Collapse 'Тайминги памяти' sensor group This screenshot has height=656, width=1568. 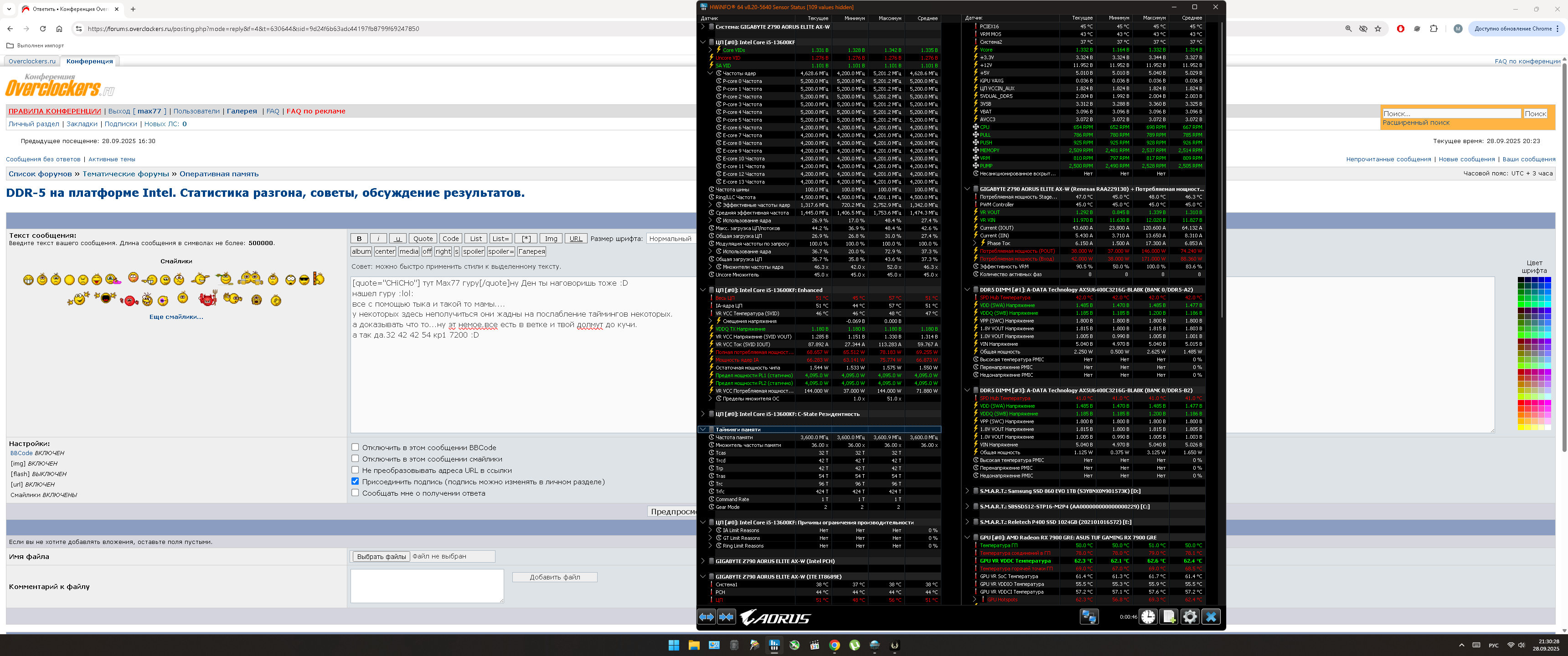(703, 430)
